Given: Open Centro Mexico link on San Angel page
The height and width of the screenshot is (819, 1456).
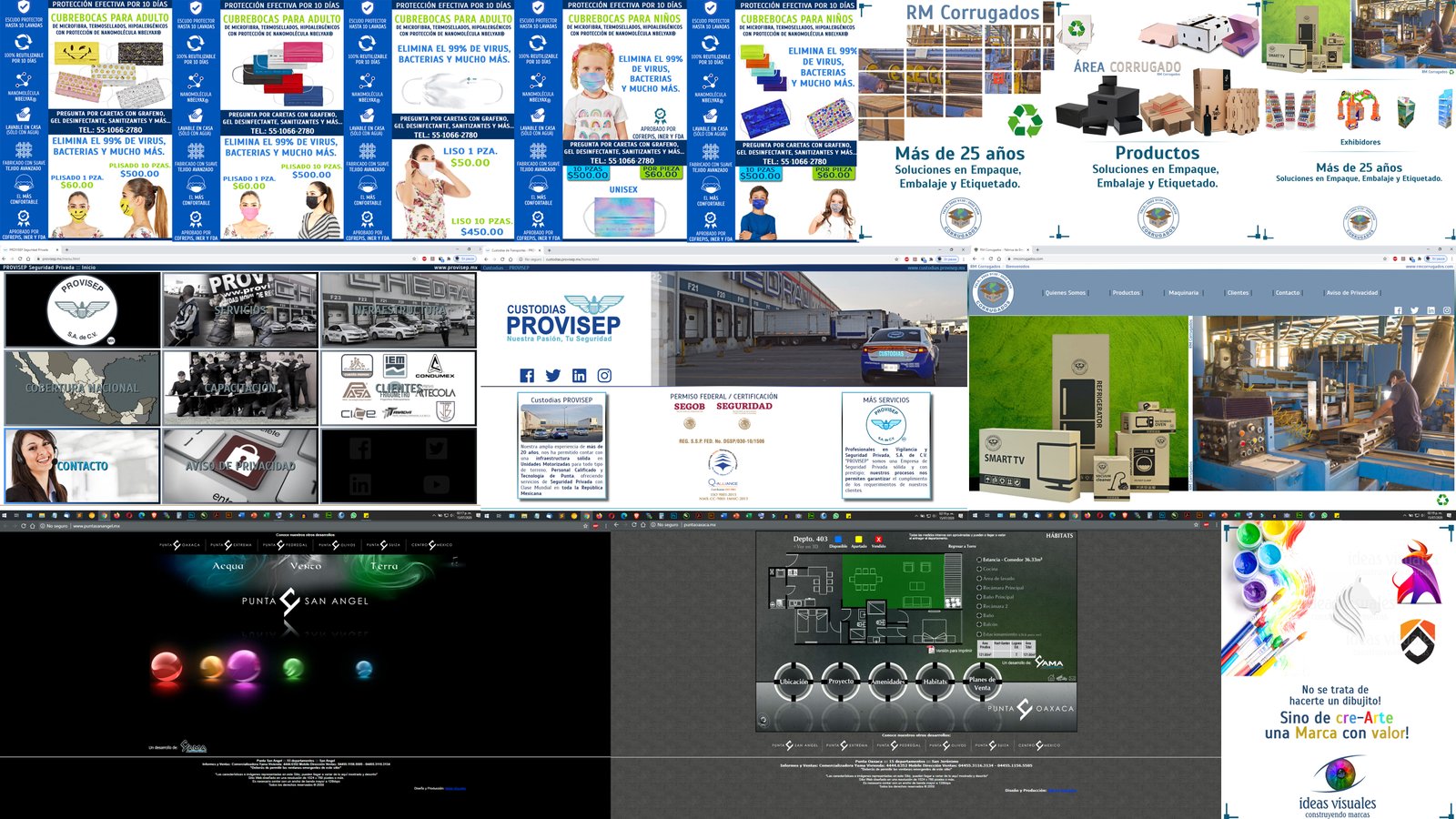Looking at the screenshot, I should [432, 544].
